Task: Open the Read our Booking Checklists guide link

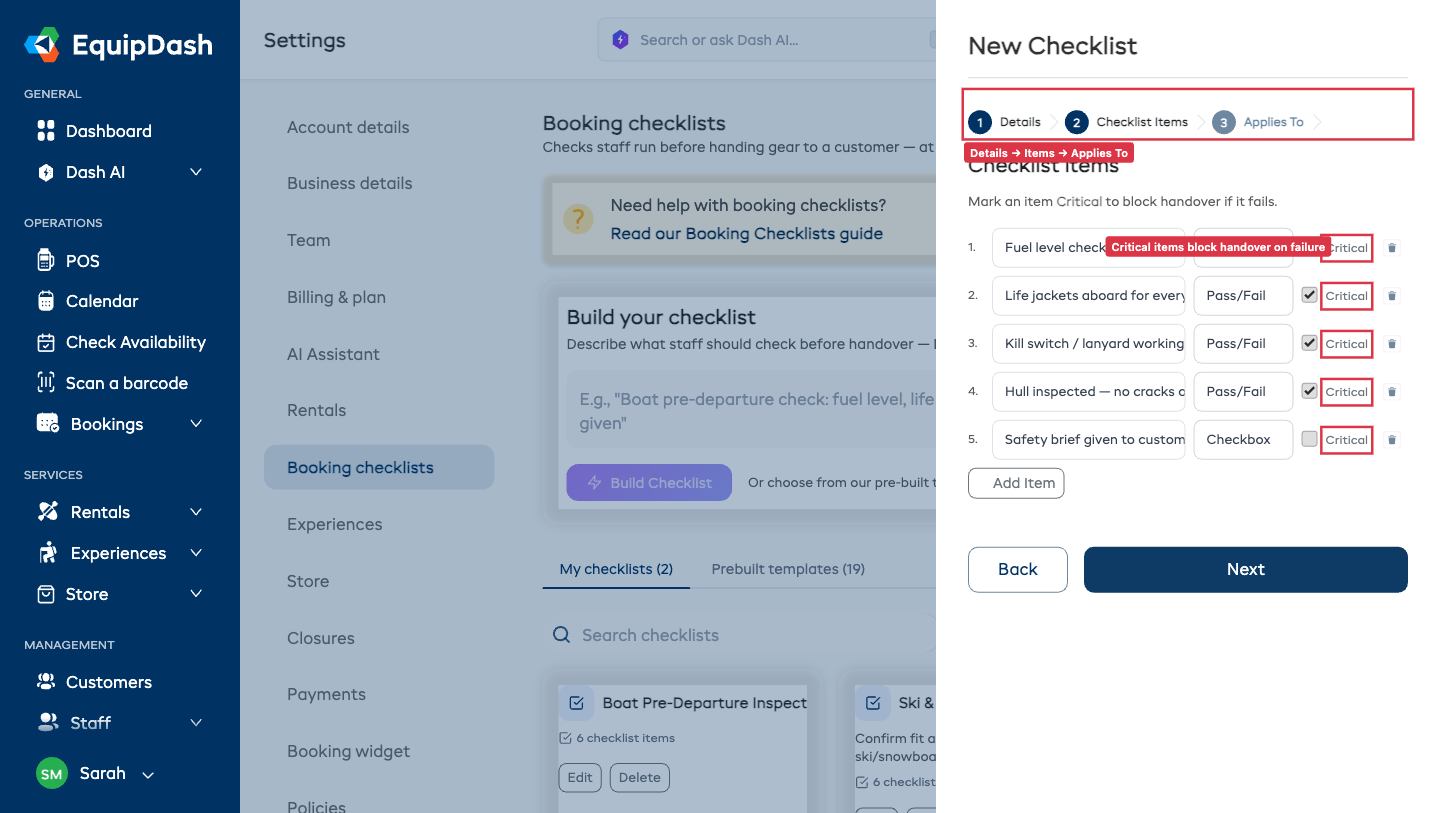Action: tap(747, 234)
